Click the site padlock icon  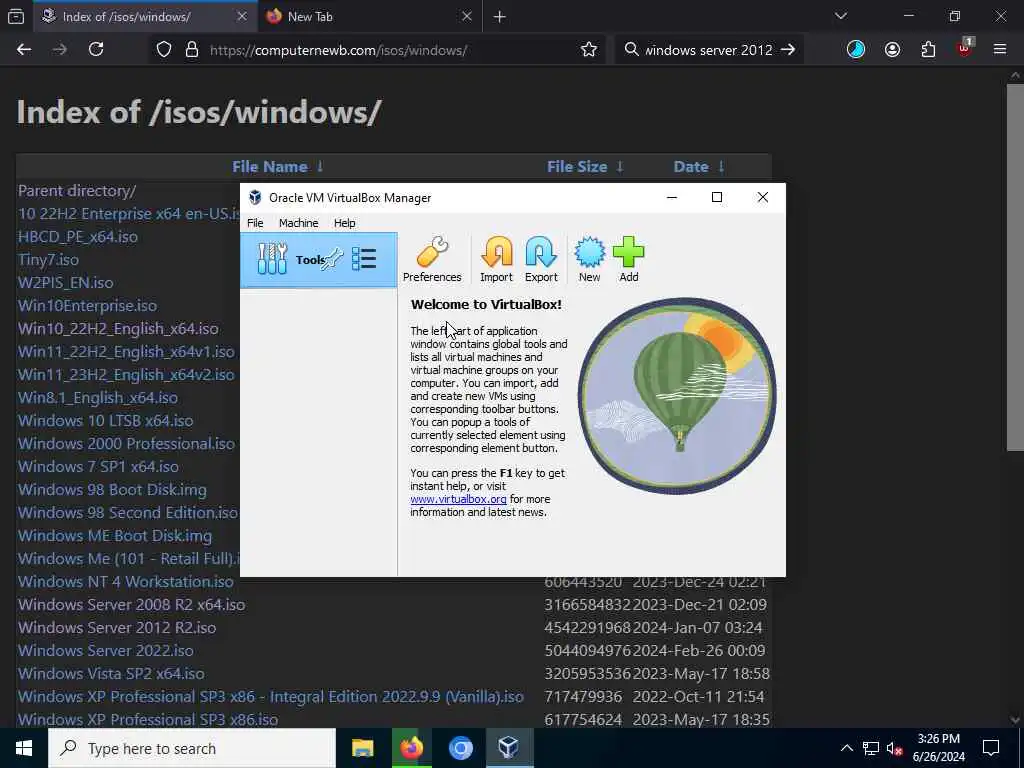pos(192,50)
